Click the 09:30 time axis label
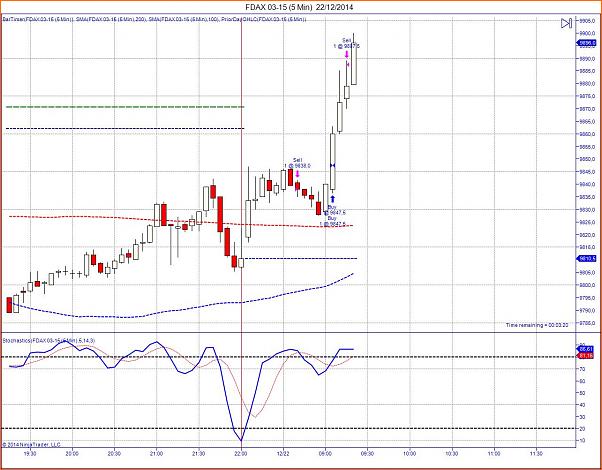The height and width of the screenshot is (470, 602). tap(367, 453)
